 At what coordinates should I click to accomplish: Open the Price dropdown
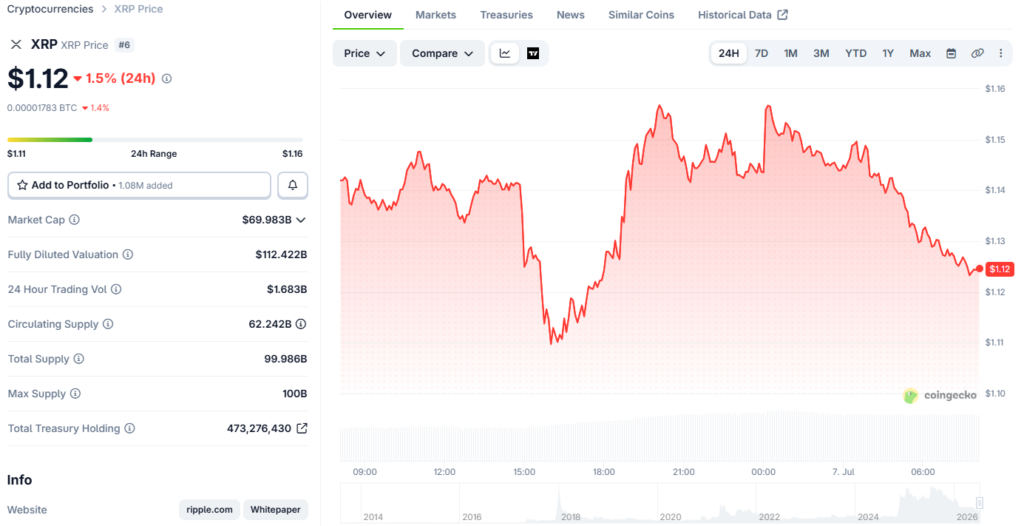(x=364, y=54)
